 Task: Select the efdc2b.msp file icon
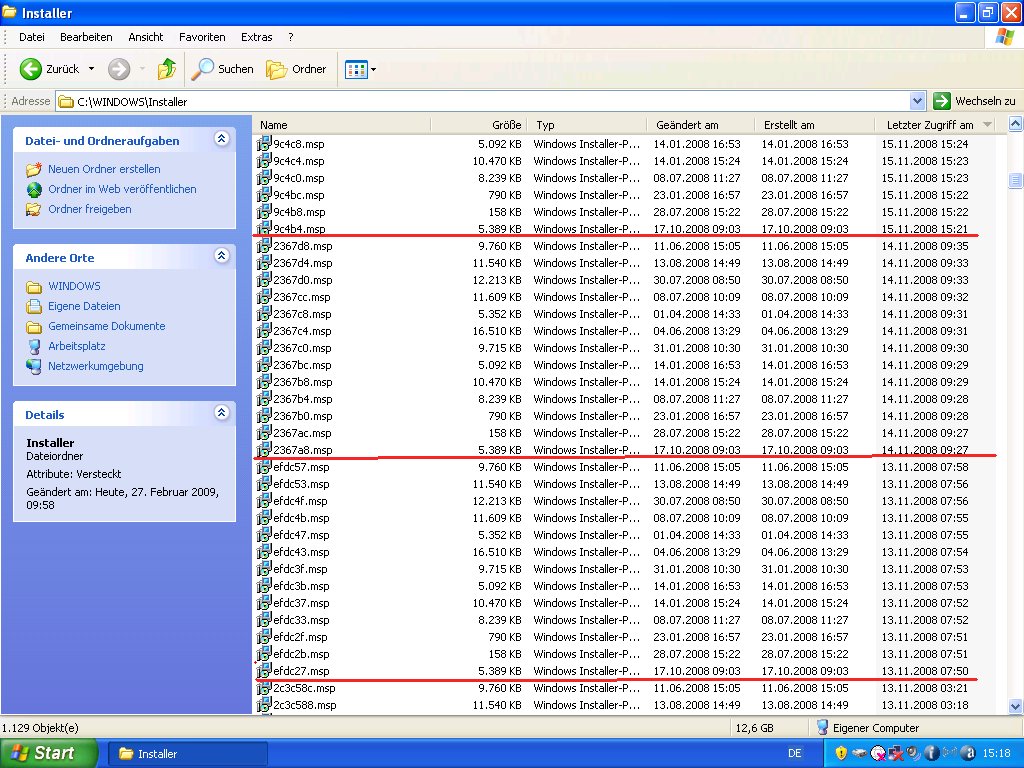264,654
